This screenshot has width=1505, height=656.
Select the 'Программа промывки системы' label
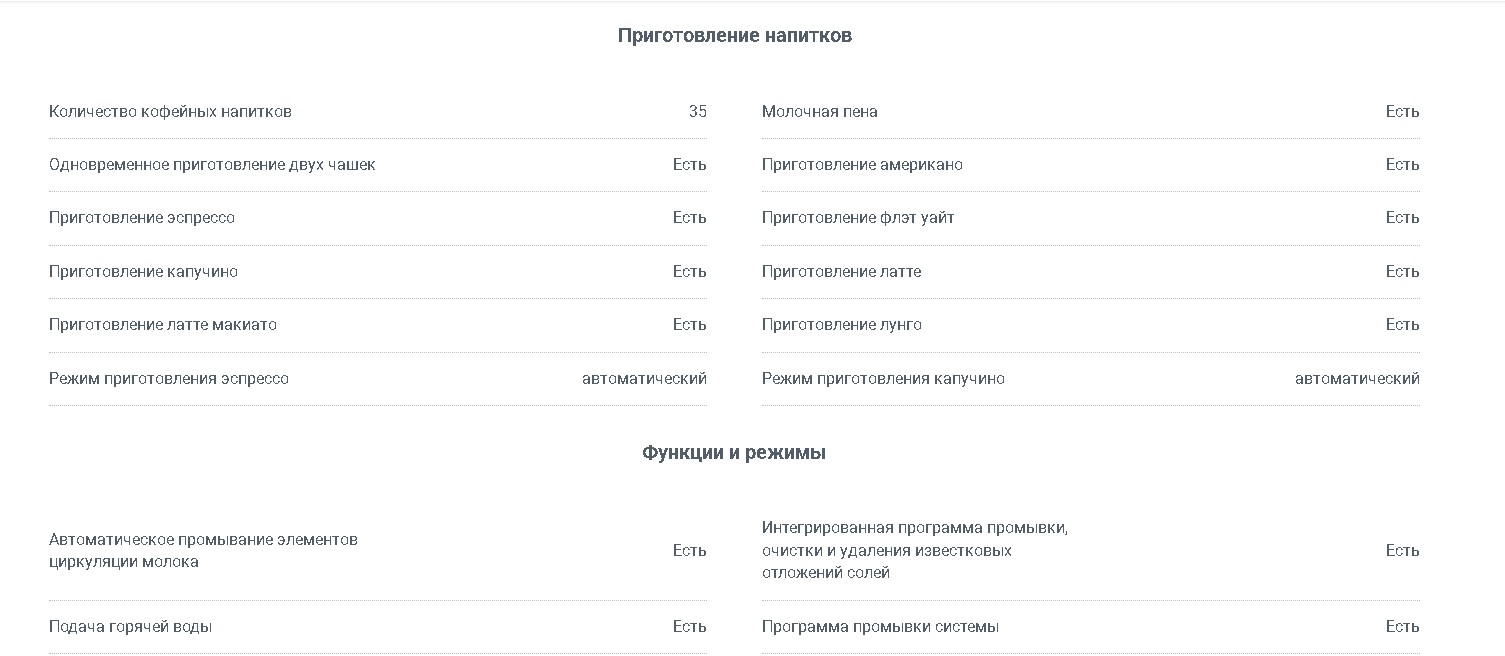[880, 627]
